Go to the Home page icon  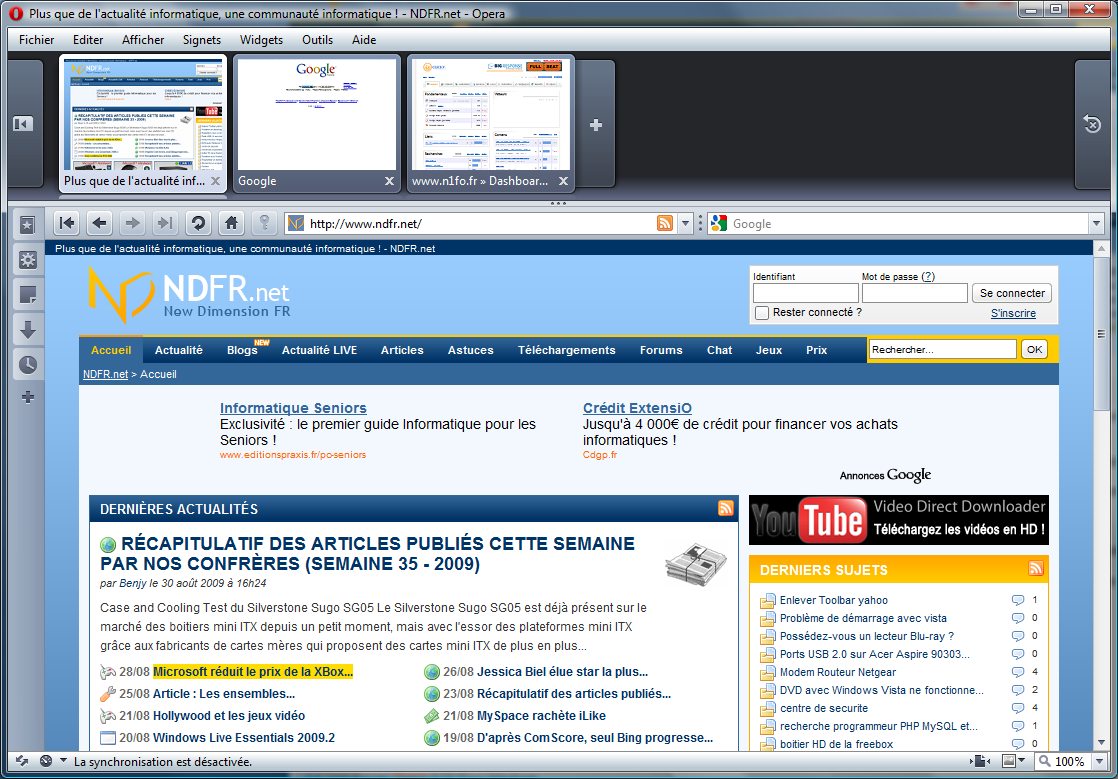point(231,223)
